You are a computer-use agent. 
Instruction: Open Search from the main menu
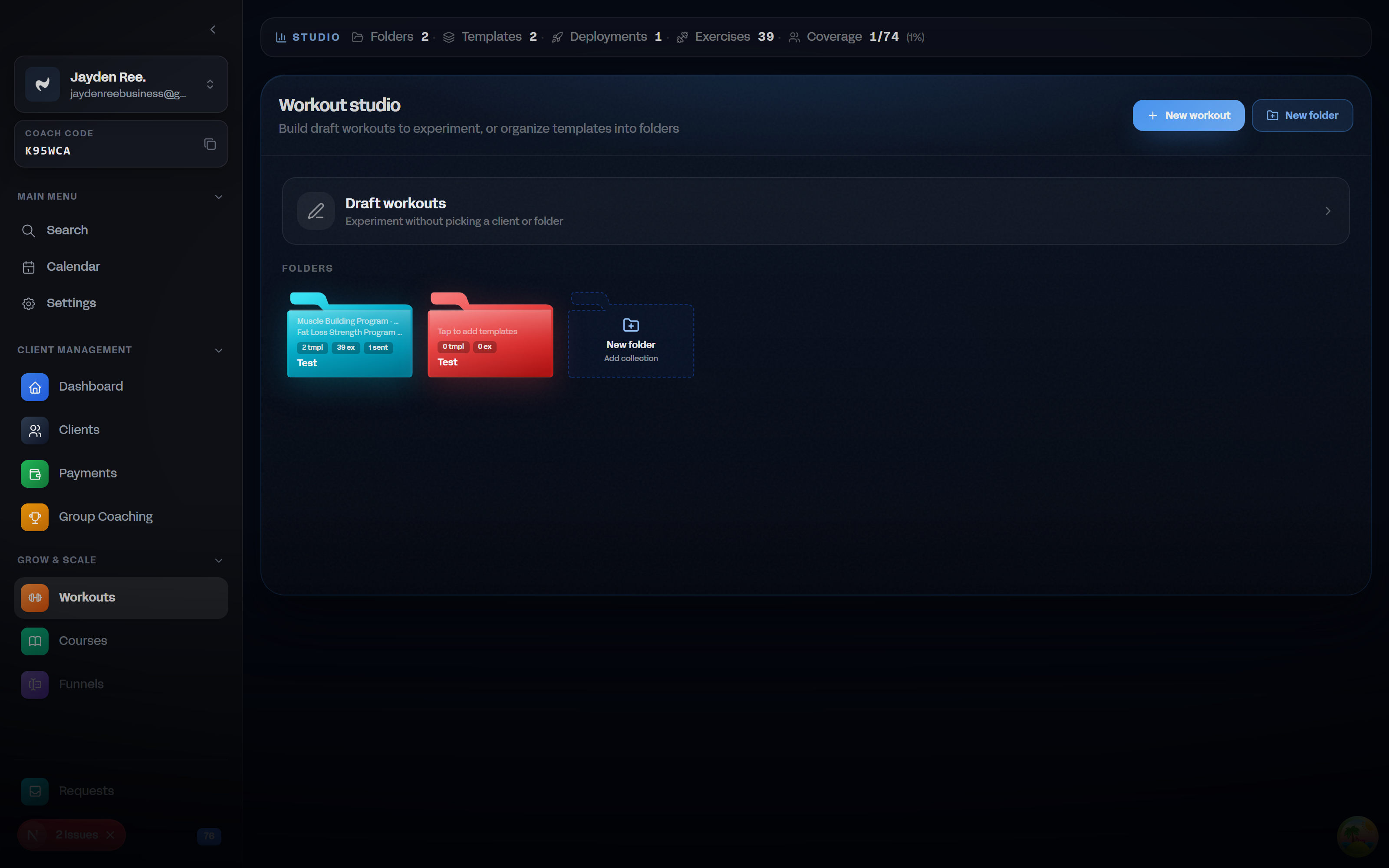pos(121,230)
